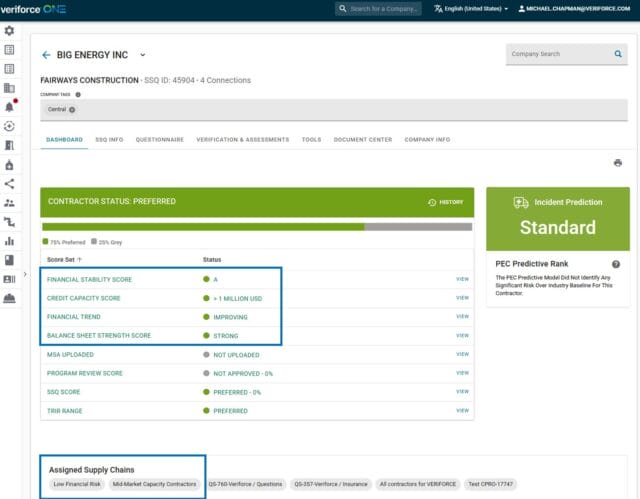The width and height of the screenshot is (640, 499).
Task: Open the Company Info tab
Action: pyautogui.click(x=427, y=140)
